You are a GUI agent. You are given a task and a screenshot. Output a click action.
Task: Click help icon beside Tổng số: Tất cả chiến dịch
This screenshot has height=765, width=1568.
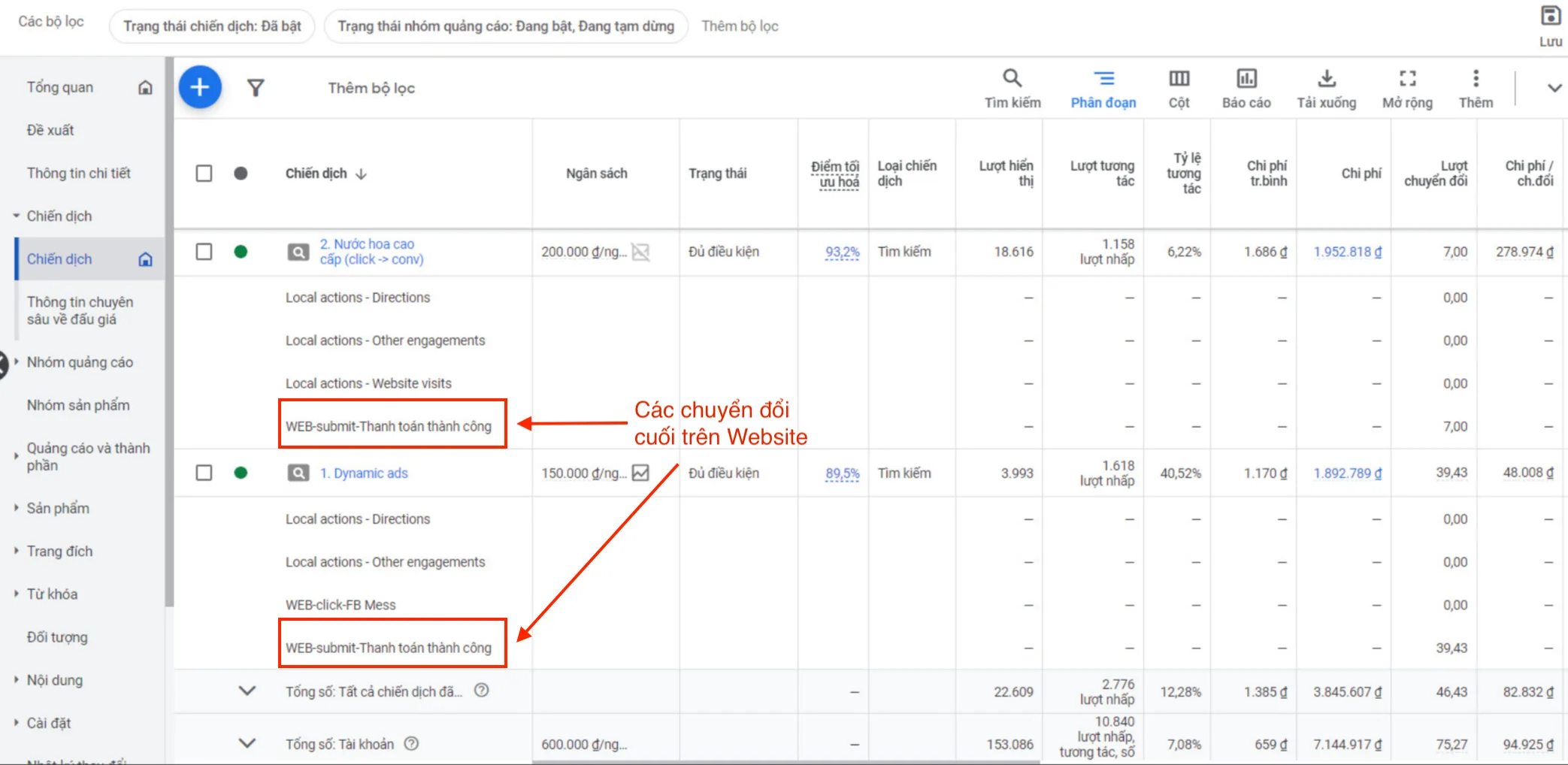point(482,690)
